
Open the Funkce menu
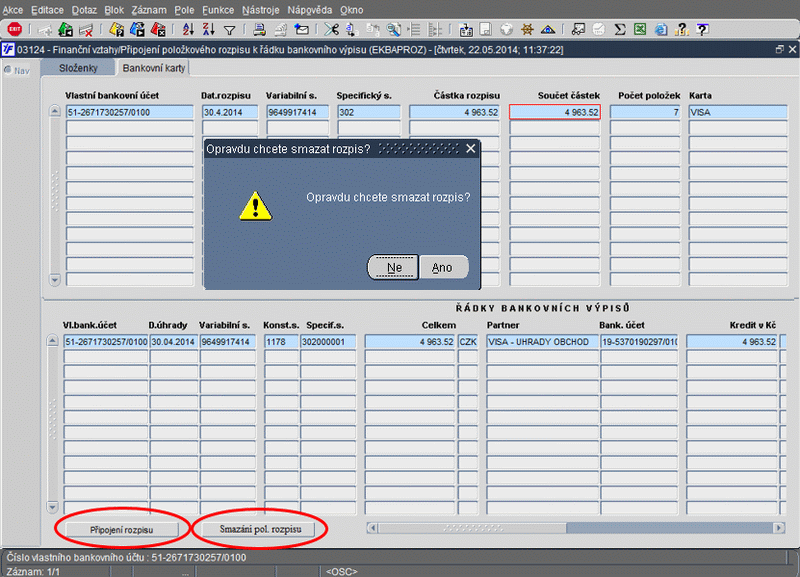coord(218,10)
